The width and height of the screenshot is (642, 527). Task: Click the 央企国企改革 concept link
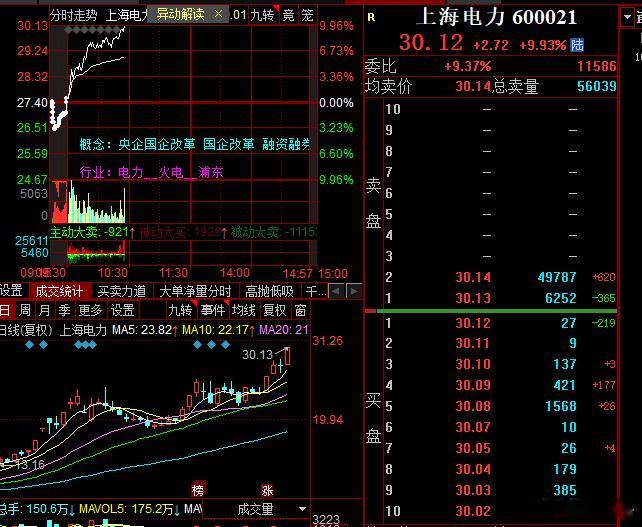(x=157, y=144)
